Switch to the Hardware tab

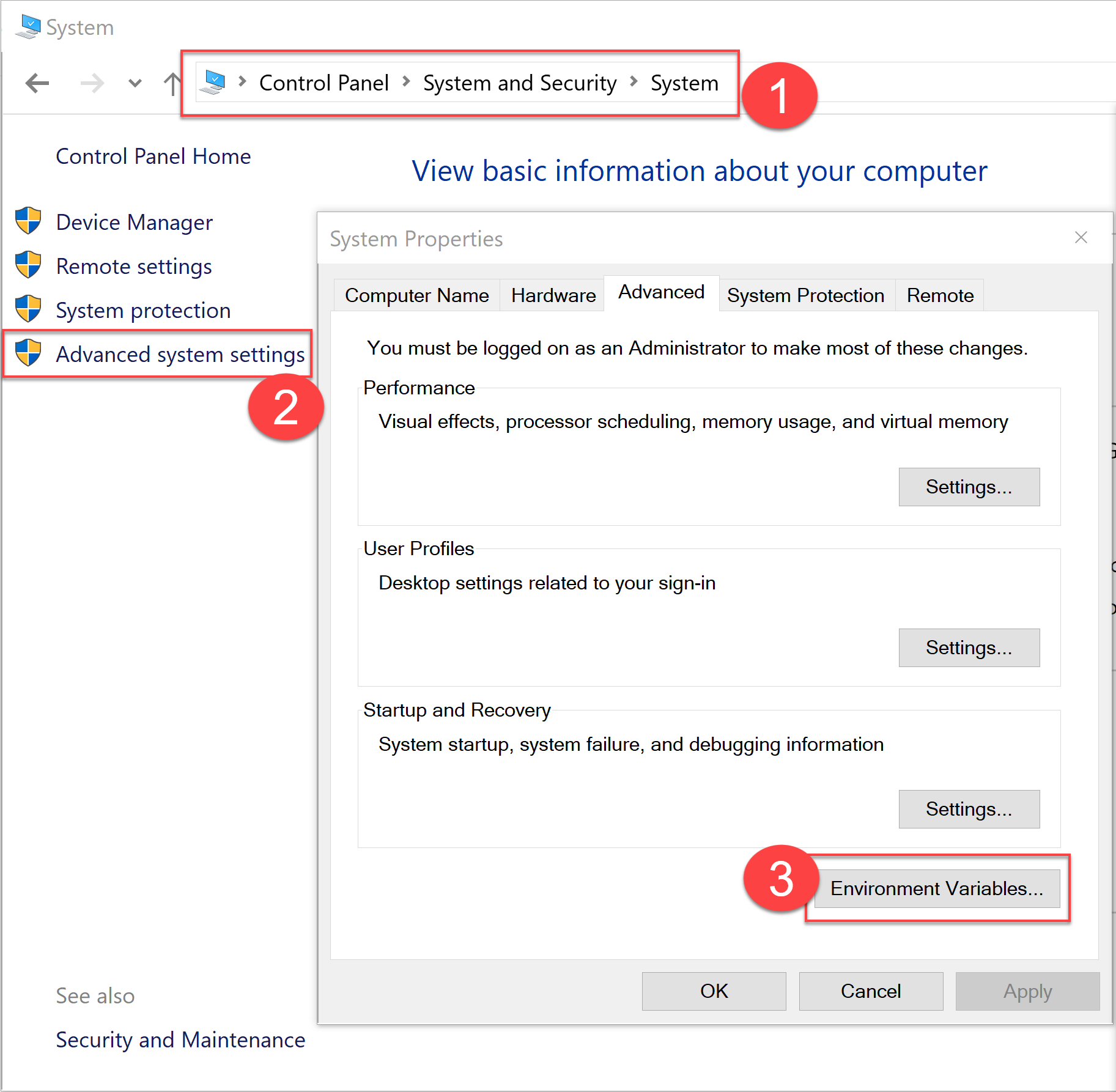553,295
